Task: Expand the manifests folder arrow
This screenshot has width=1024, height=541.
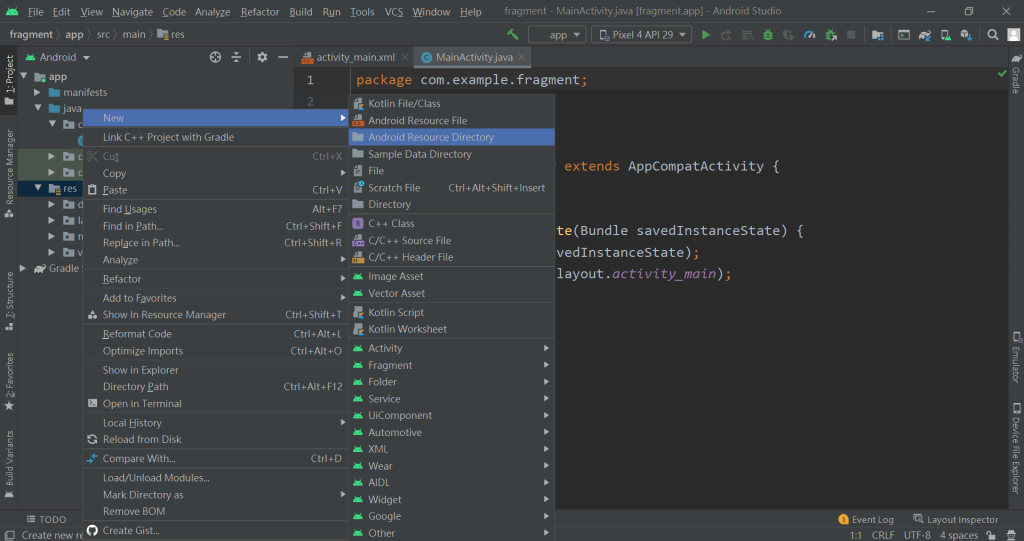Action: click(x=38, y=93)
